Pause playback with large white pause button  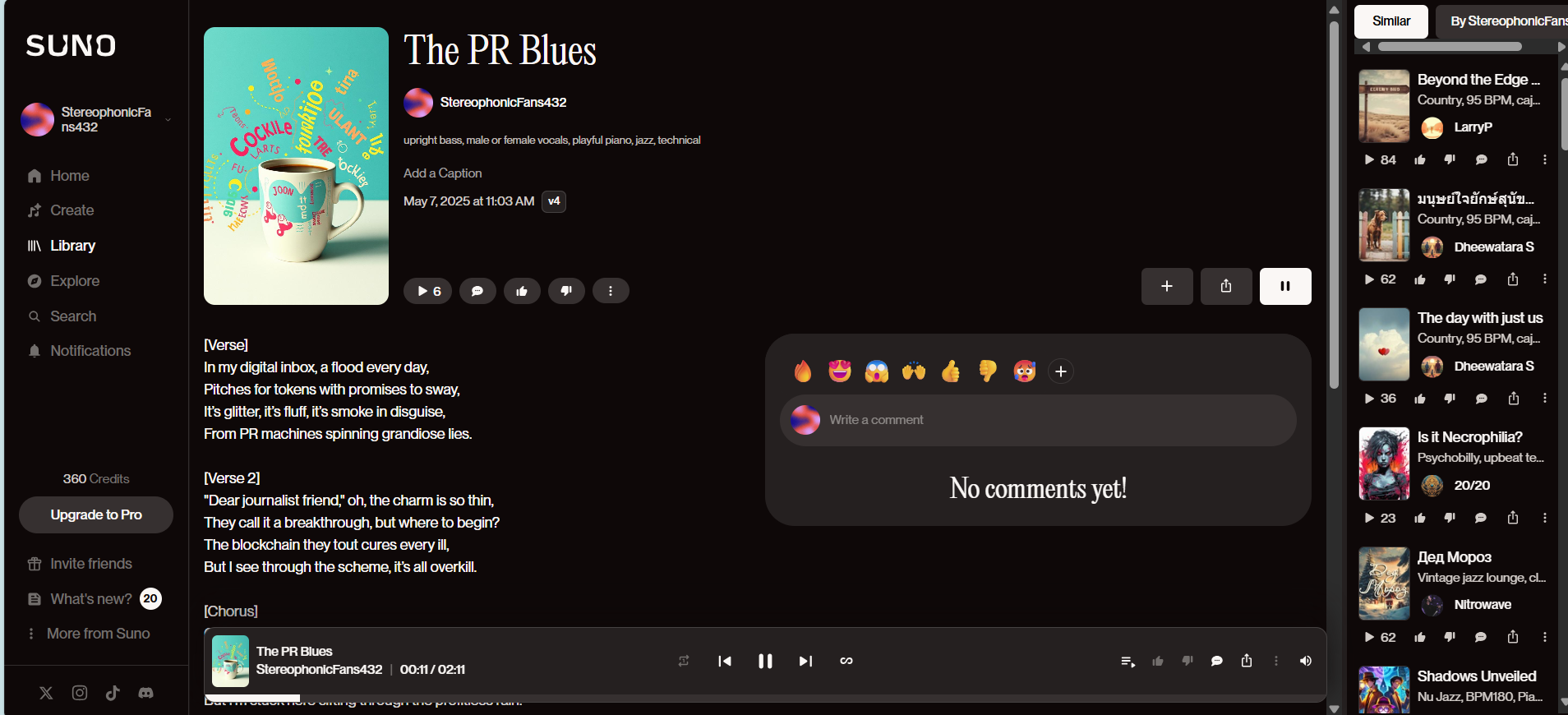1285,286
